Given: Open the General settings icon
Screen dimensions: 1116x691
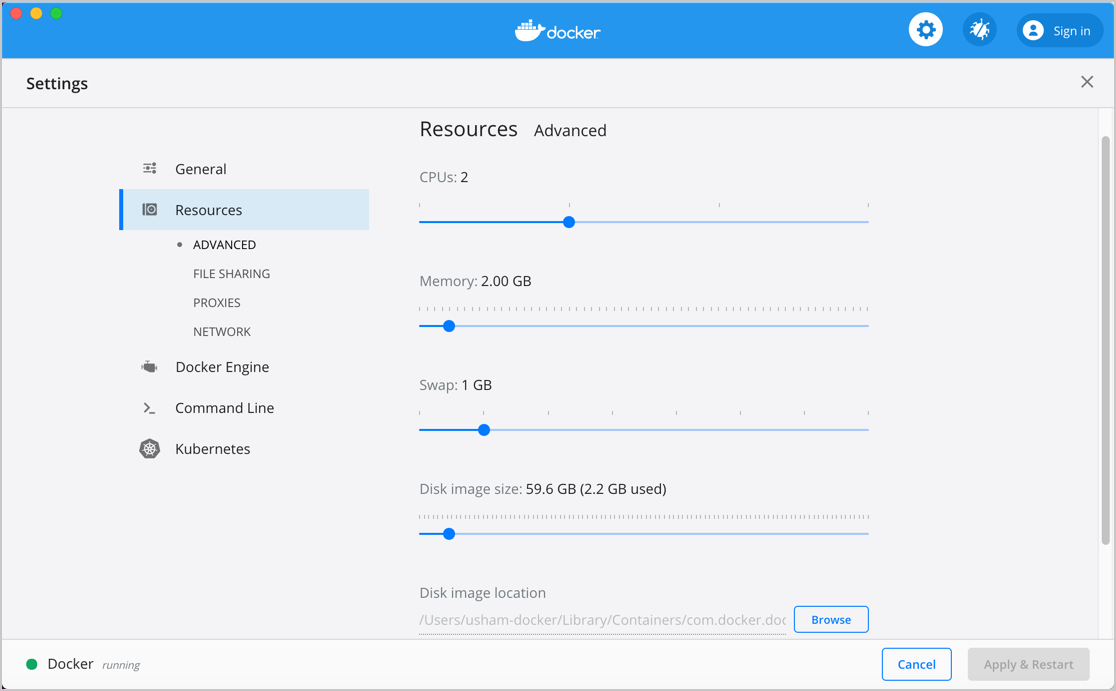Looking at the screenshot, I should pos(150,169).
